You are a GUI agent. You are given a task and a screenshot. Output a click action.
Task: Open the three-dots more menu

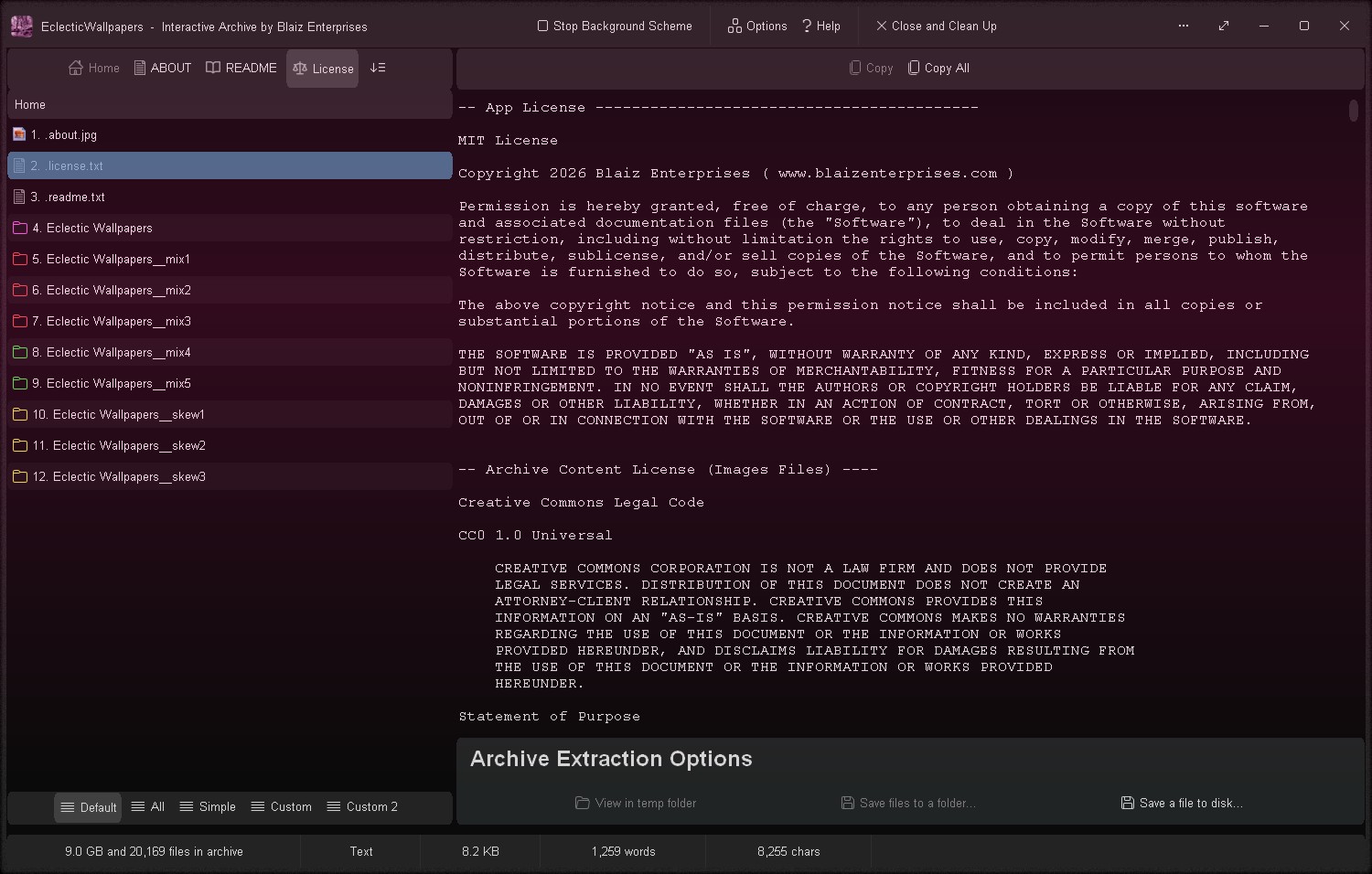1184,26
